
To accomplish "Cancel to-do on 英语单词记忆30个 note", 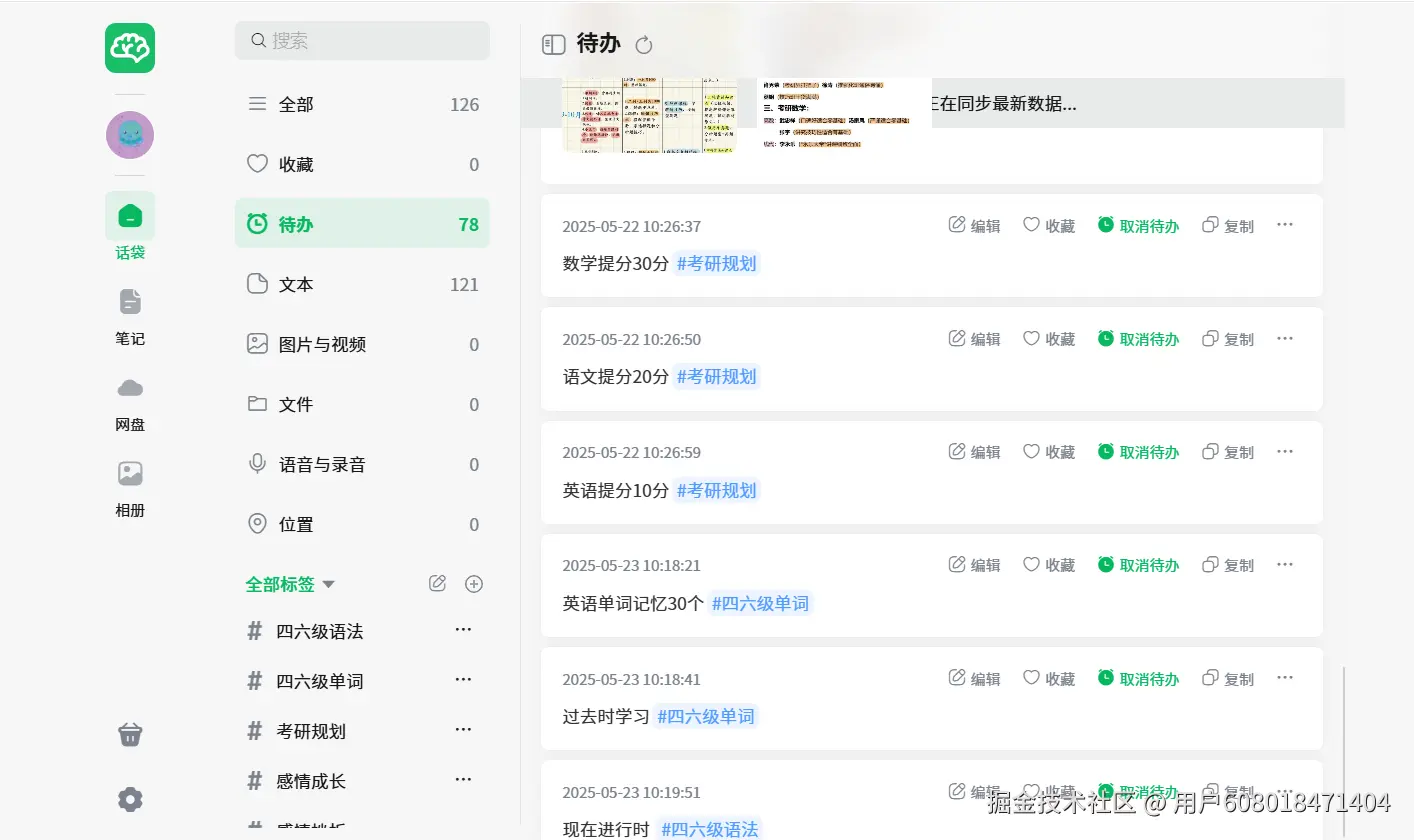I will click(x=1138, y=565).
